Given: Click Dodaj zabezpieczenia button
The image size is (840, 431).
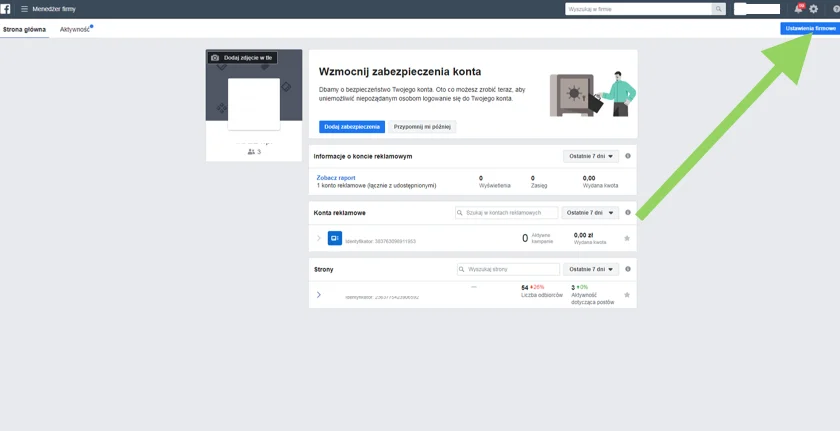Looking at the screenshot, I should click(x=352, y=127).
